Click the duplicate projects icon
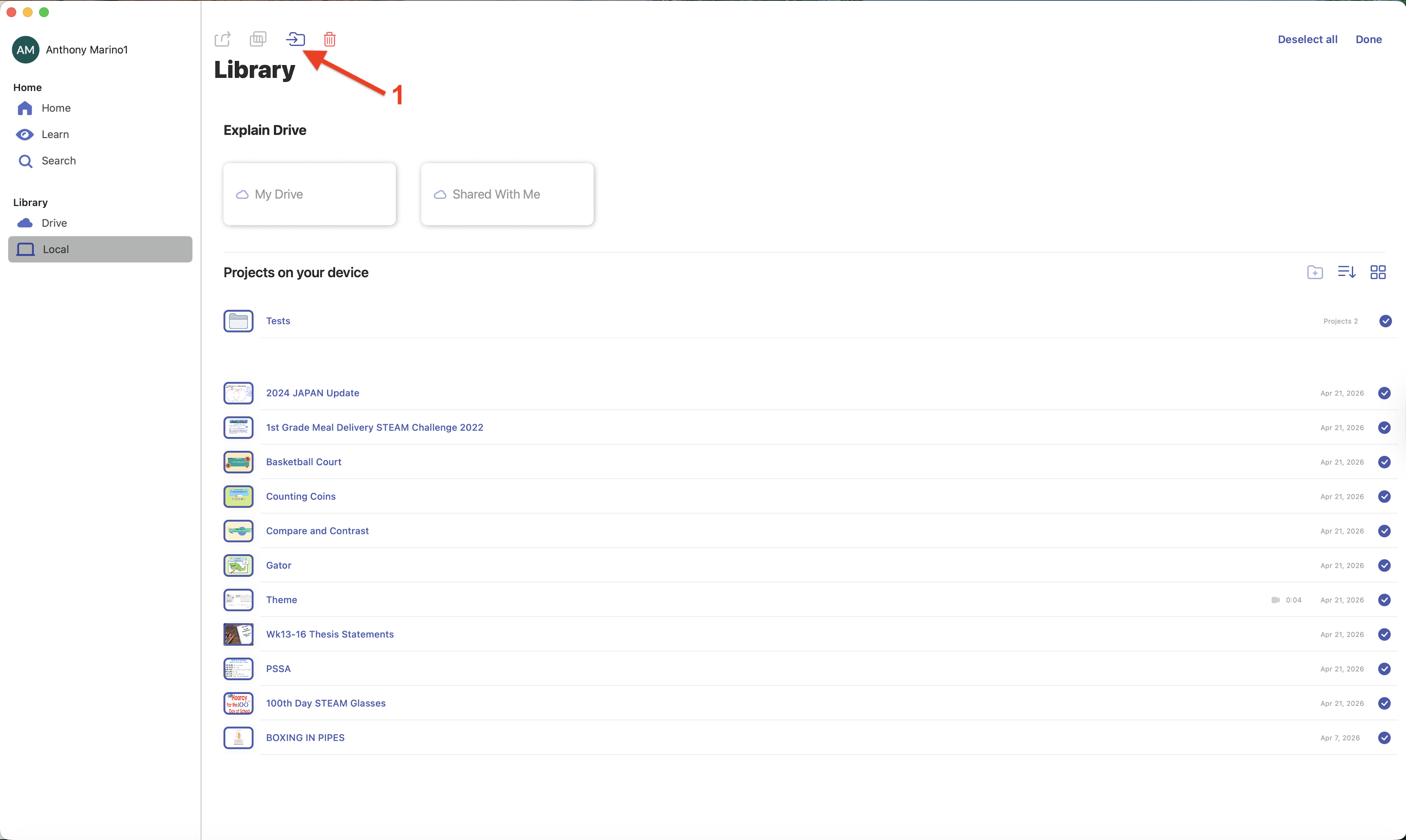 (x=258, y=39)
